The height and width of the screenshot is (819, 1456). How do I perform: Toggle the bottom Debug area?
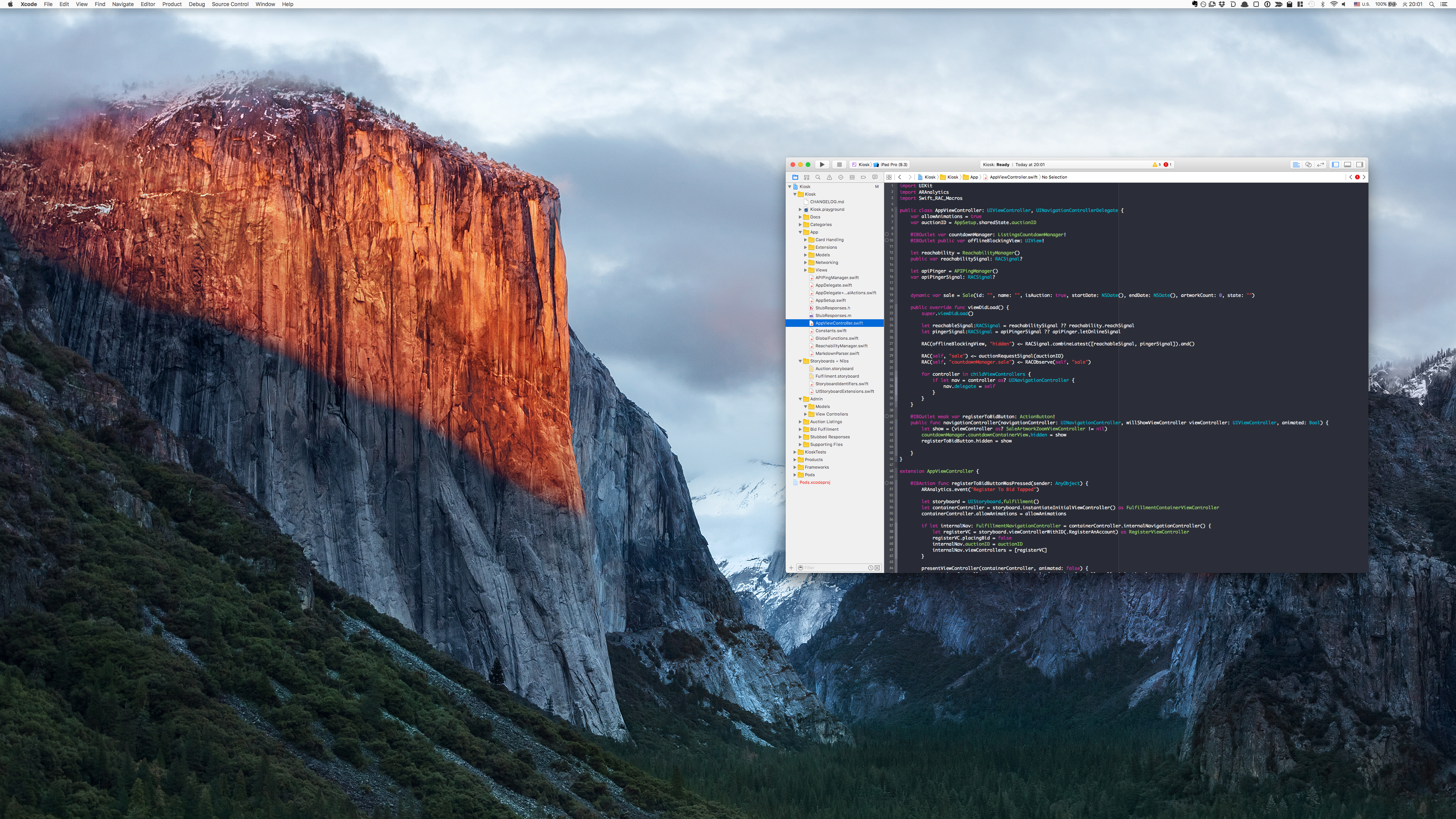pyautogui.click(x=1348, y=165)
